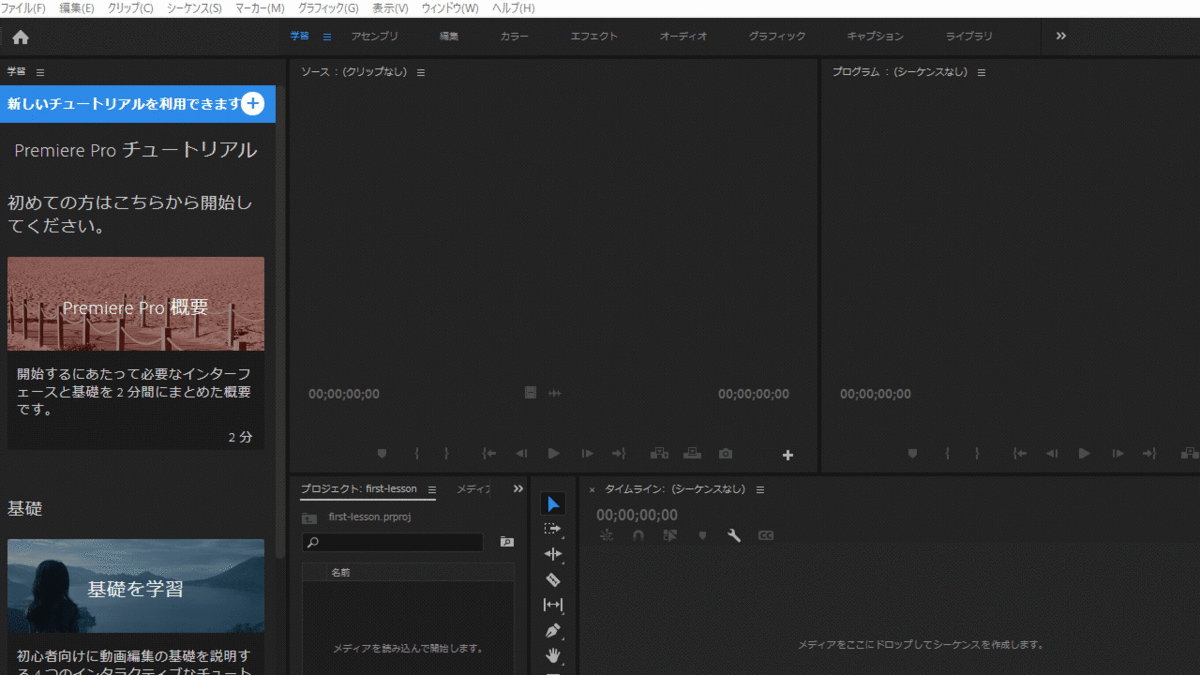Open the シーケンス(S) menu
This screenshot has height=675, width=1200.
coord(194,8)
